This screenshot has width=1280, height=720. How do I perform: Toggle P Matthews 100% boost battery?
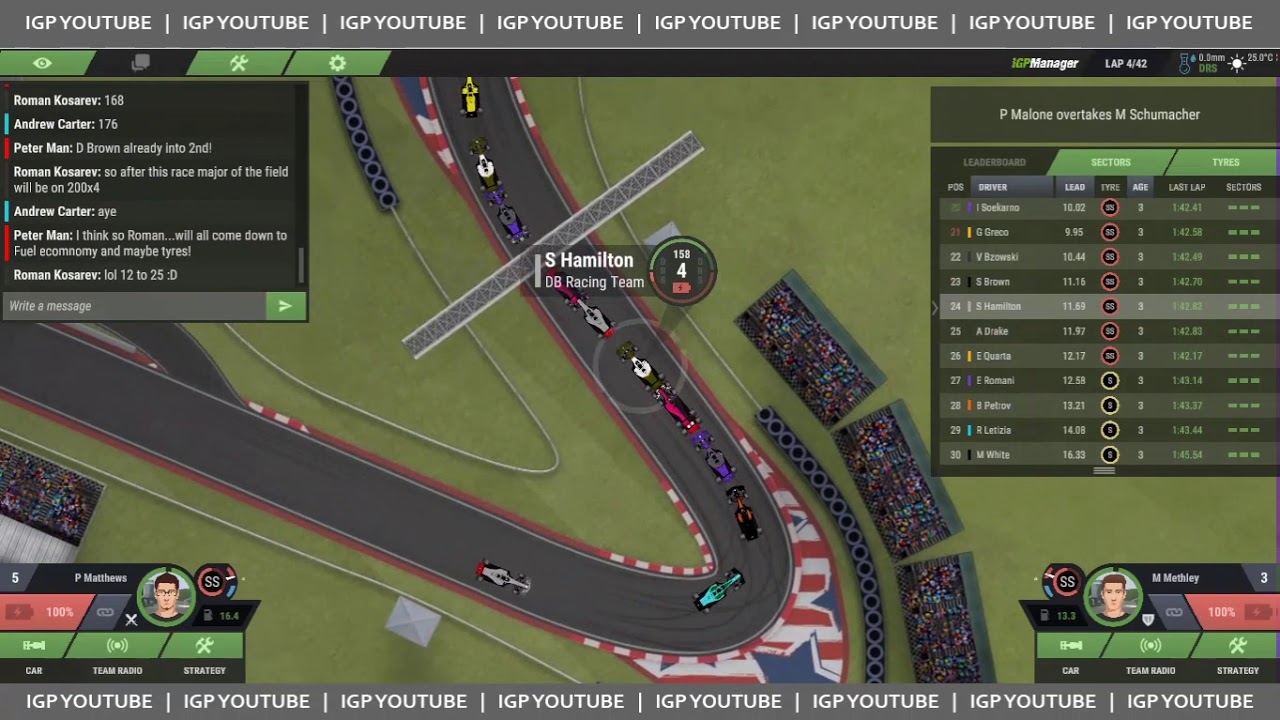[x=44, y=612]
